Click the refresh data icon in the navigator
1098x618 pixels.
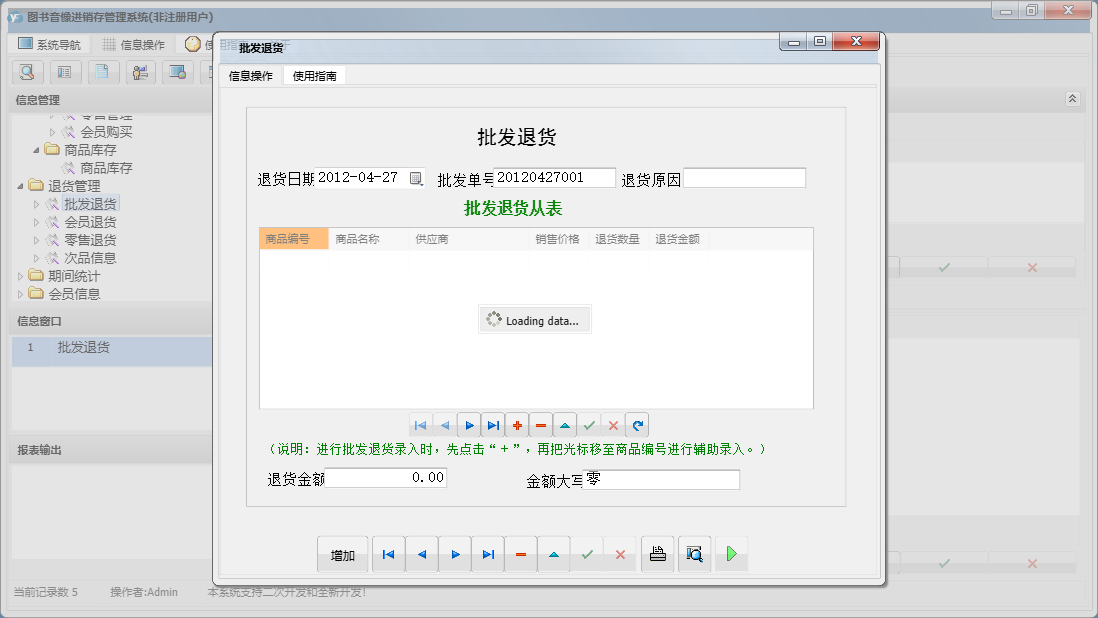point(637,425)
